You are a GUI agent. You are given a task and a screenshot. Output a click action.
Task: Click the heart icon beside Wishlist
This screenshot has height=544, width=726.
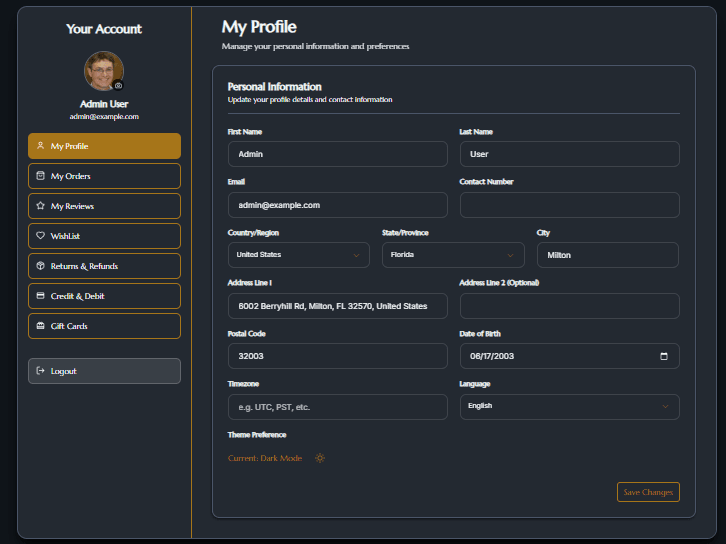point(40,236)
